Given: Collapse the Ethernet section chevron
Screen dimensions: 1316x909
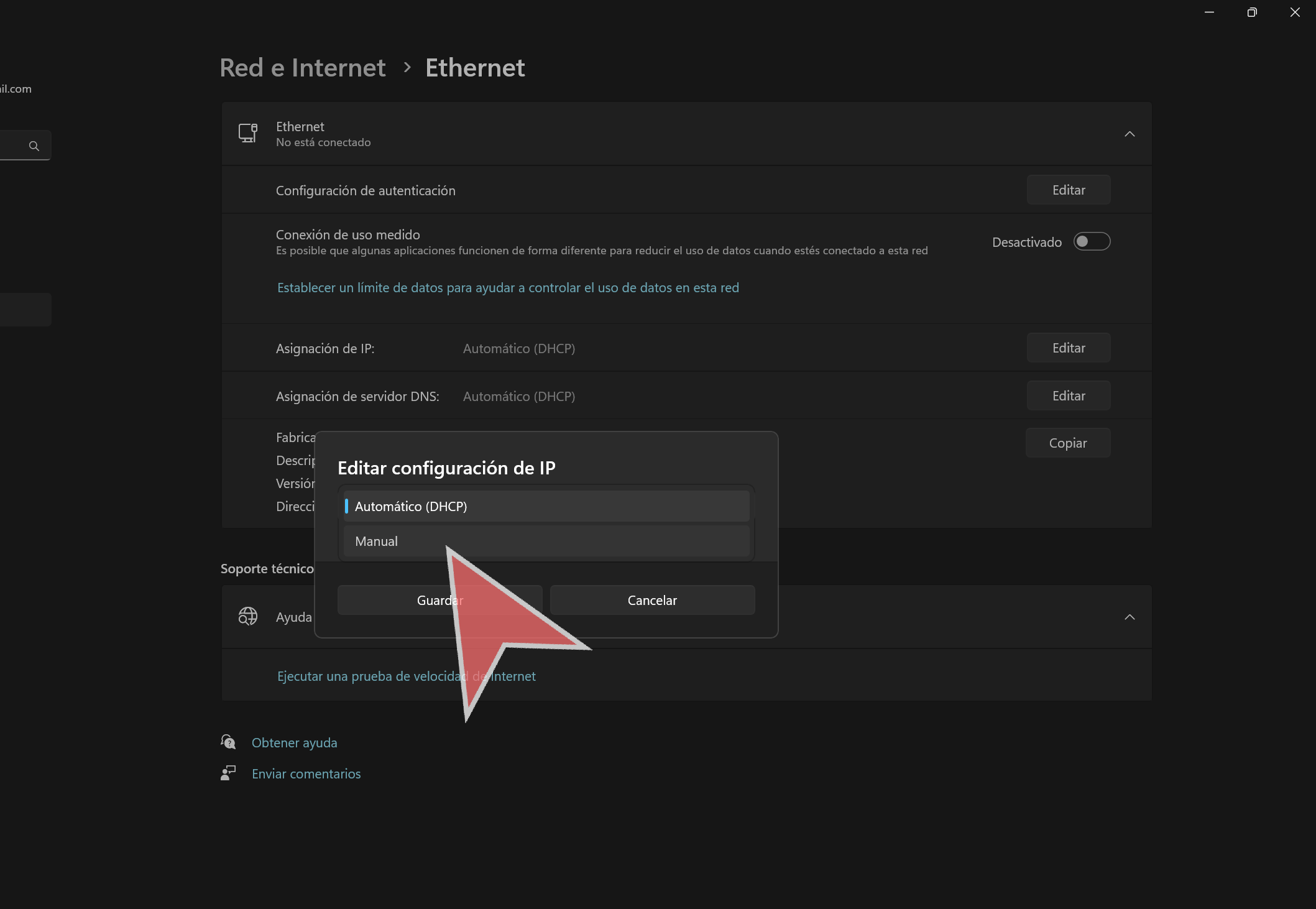Looking at the screenshot, I should (1130, 134).
